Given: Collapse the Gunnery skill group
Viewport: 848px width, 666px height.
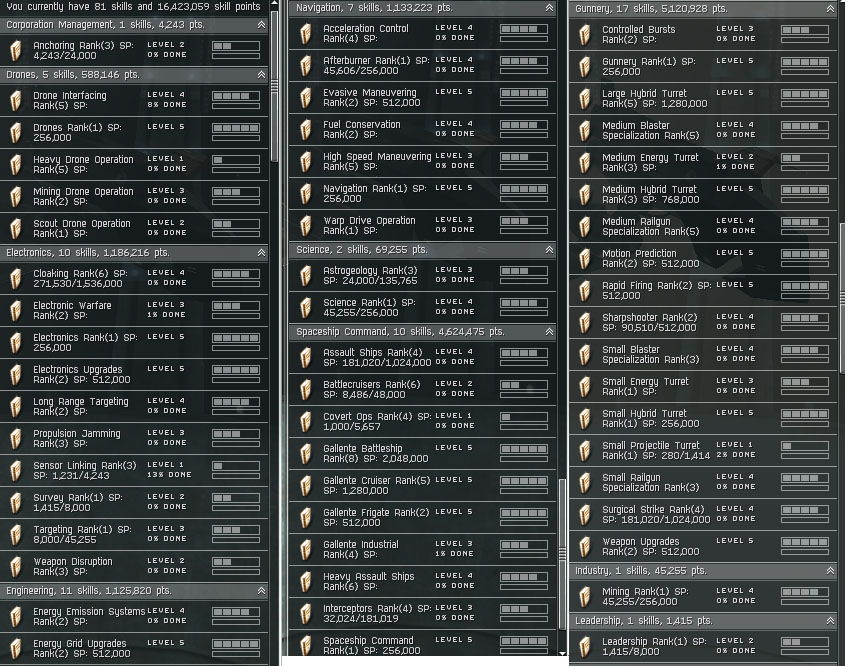Looking at the screenshot, I should [x=830, y=9].
